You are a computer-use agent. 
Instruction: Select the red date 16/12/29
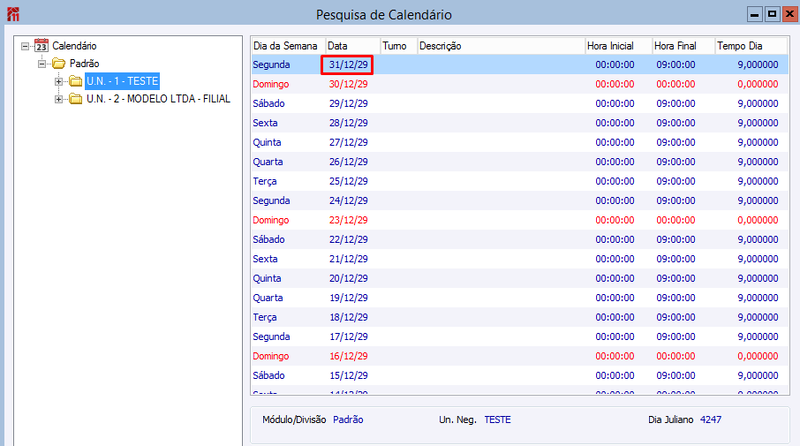[348, 356]
